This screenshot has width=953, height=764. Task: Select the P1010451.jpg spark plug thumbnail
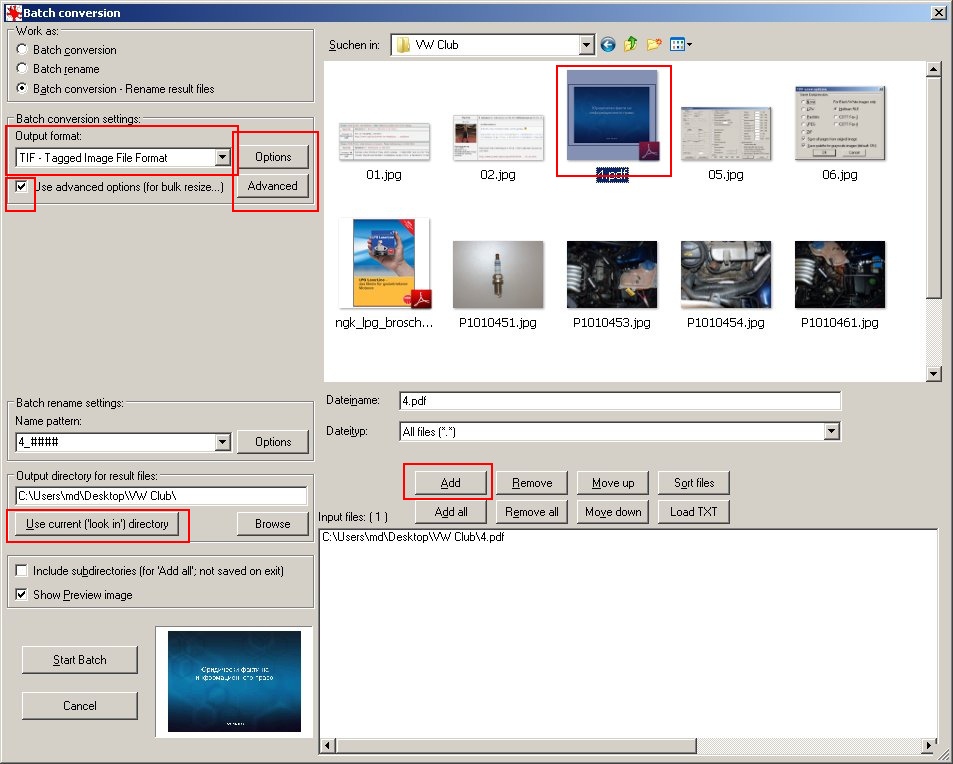pos(498,274)
